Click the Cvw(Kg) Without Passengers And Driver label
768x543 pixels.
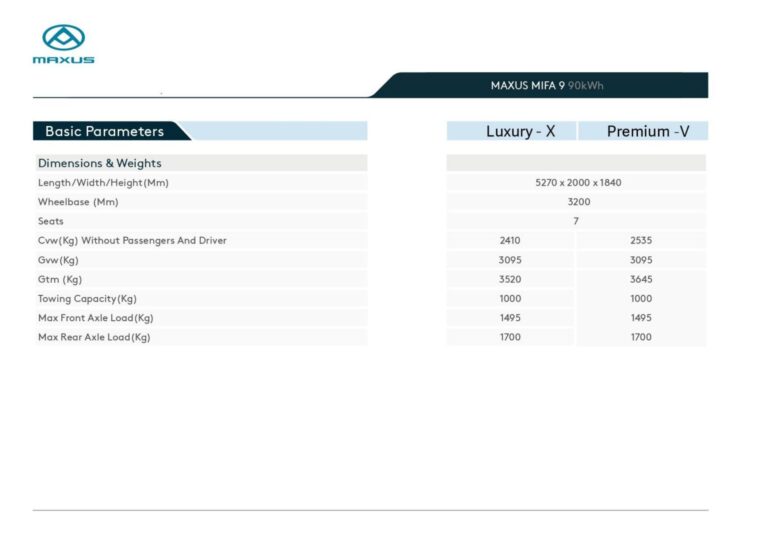coord(132,240)
